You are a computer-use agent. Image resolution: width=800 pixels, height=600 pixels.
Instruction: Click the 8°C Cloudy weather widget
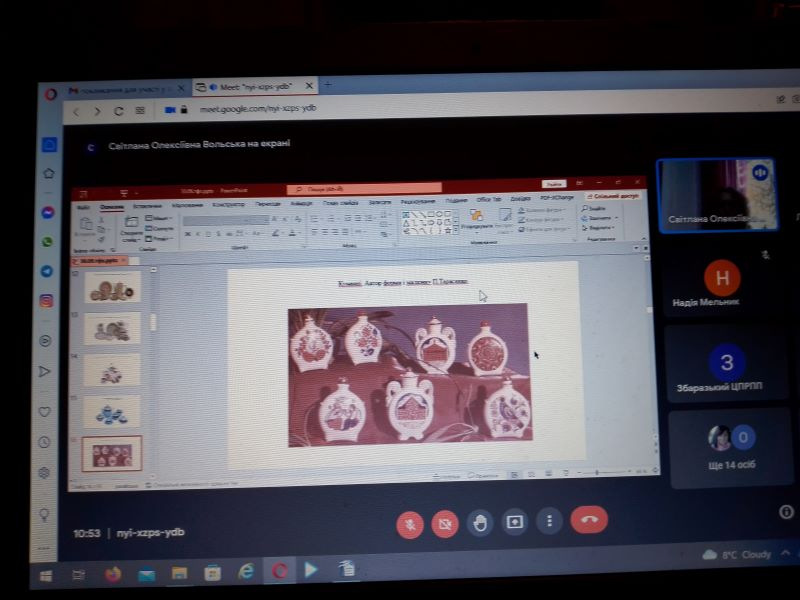737,555
